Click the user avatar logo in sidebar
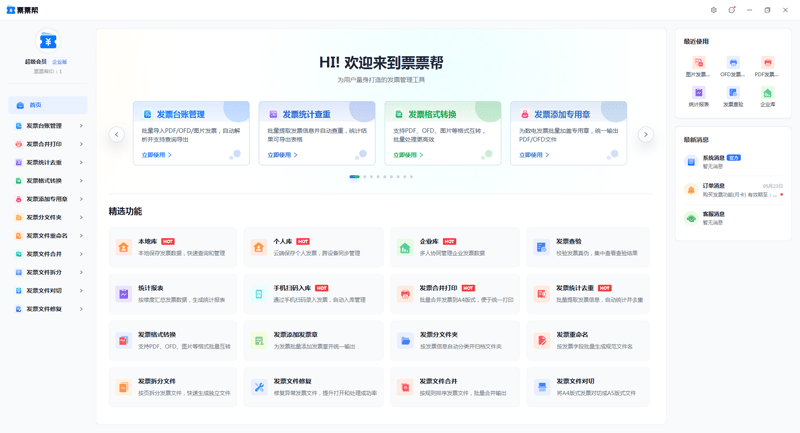The height and width of the screenshot is (433, 800). click(48, 41)
